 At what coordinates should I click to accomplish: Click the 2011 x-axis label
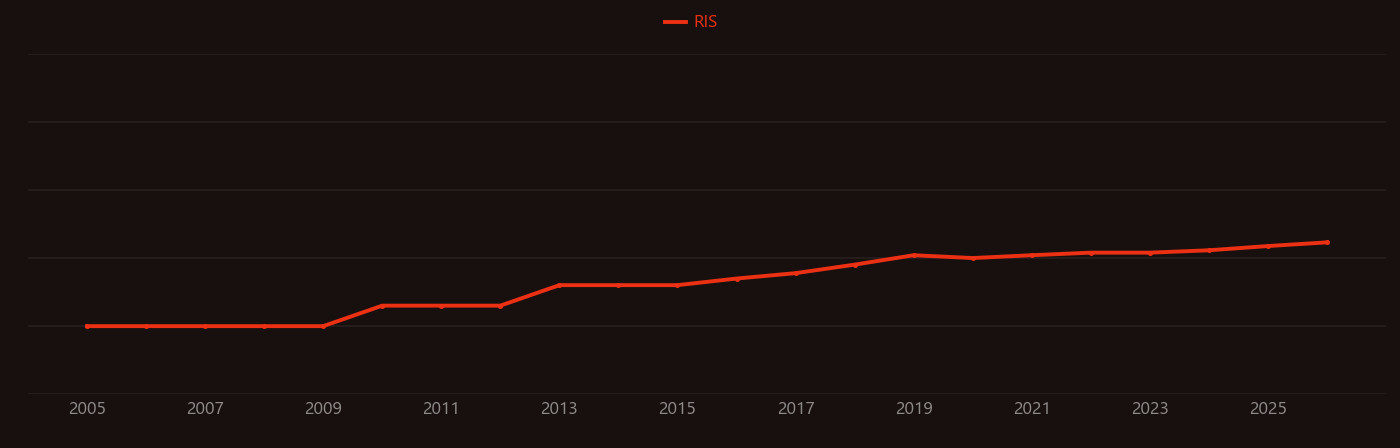click(441, 409)
